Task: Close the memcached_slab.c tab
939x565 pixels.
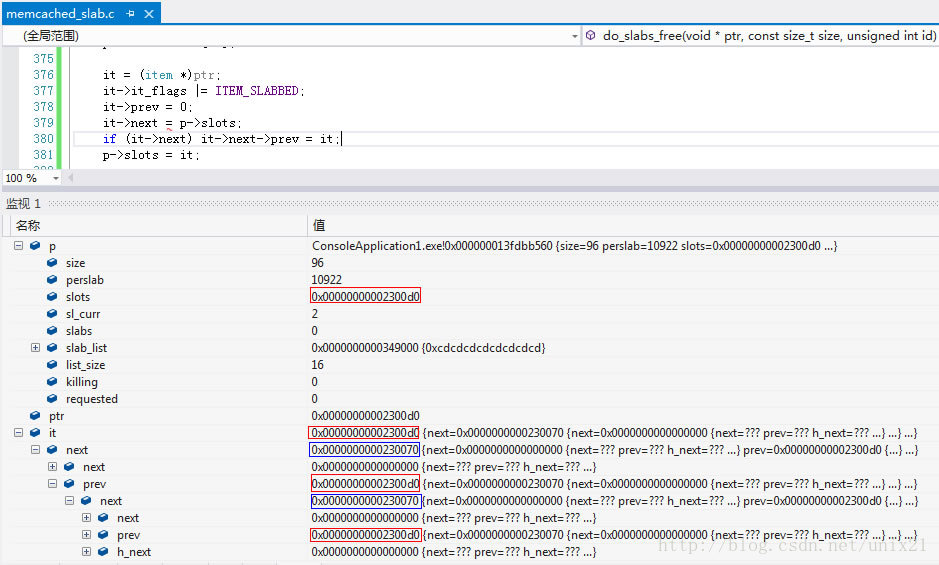Action: click(149, 13)
